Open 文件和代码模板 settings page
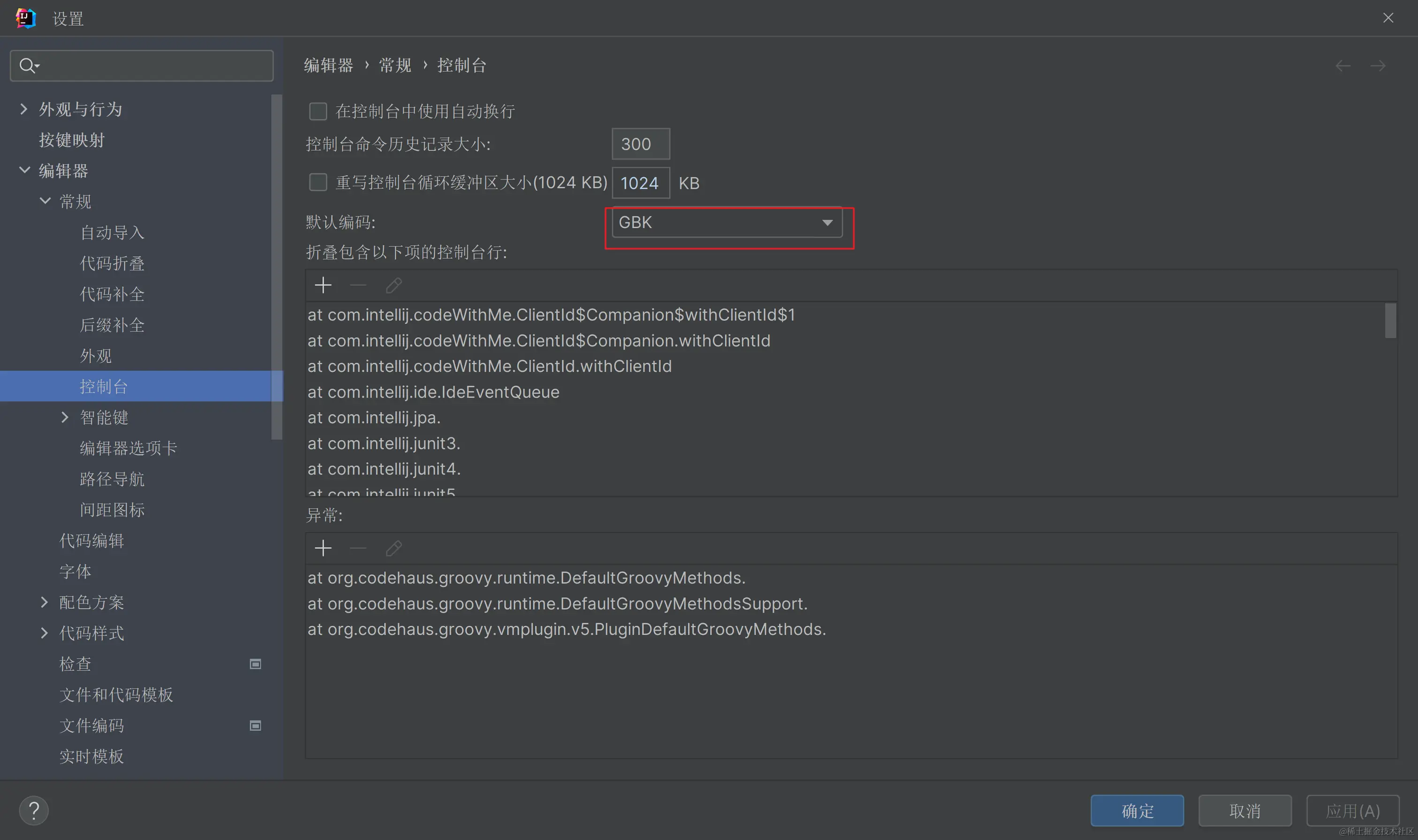This screenshot has height=840, width=1418. click(x=116, y=695)
